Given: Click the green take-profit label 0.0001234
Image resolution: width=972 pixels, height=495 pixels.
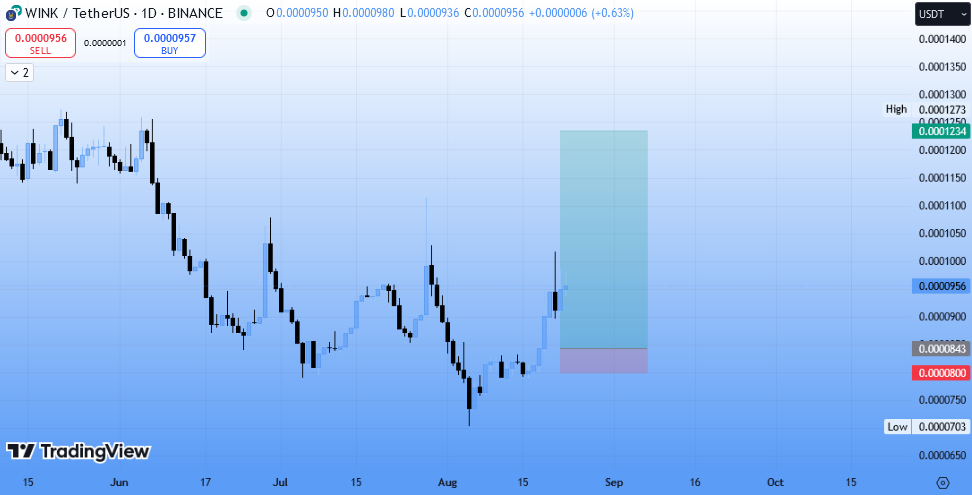Looking at the screenshot, I should [x=941, y=131].
